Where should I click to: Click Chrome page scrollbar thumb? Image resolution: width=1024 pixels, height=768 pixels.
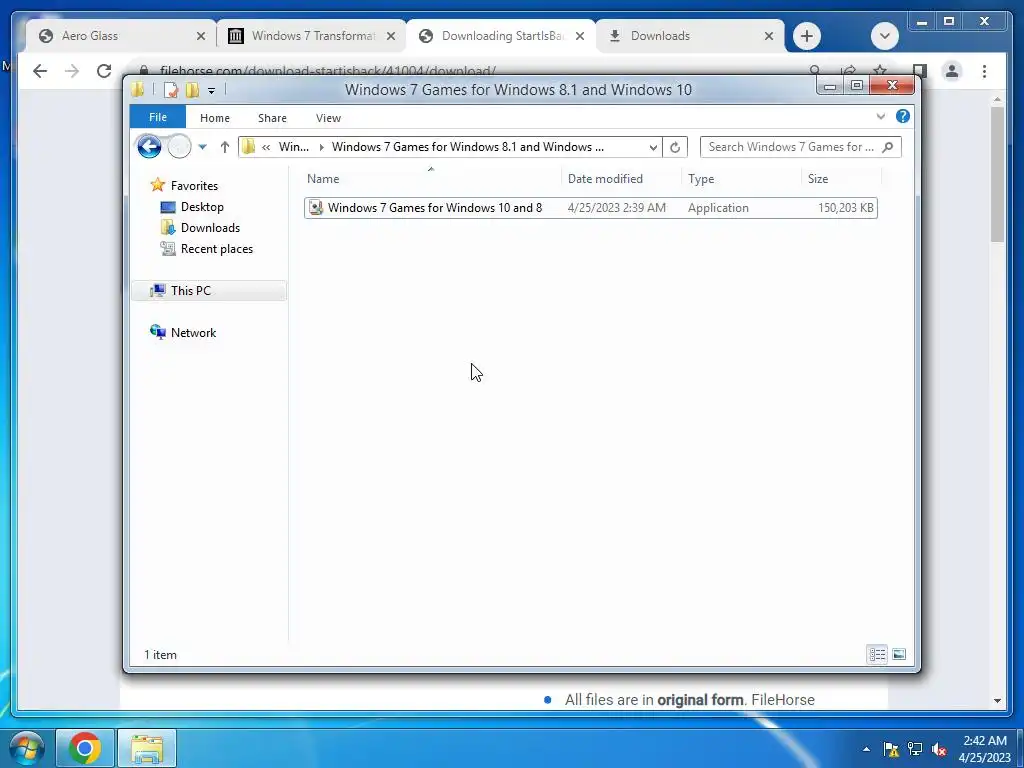click(997, 174)
